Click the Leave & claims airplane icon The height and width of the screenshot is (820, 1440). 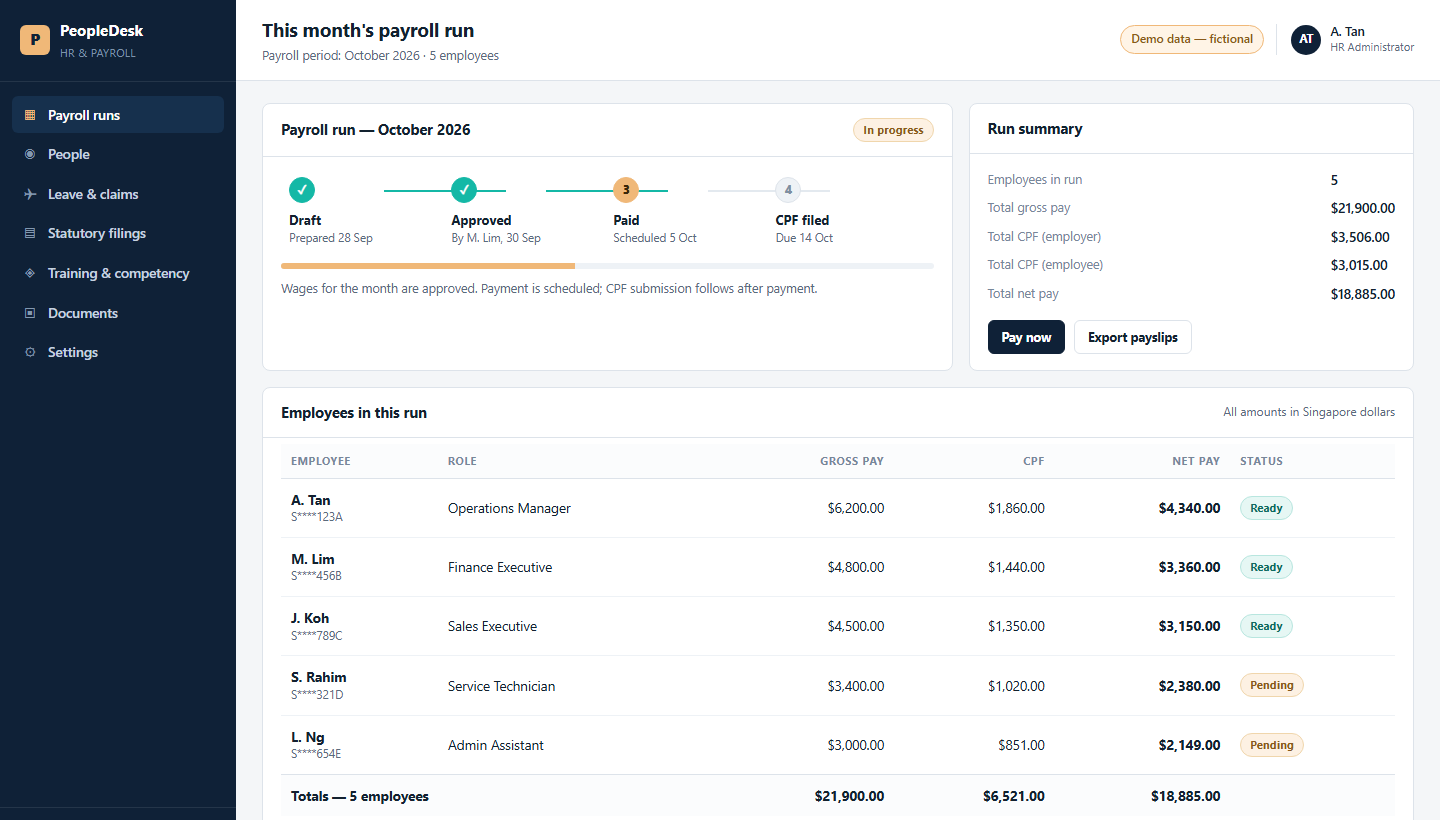pyautogui.click(x=30, y=194)
